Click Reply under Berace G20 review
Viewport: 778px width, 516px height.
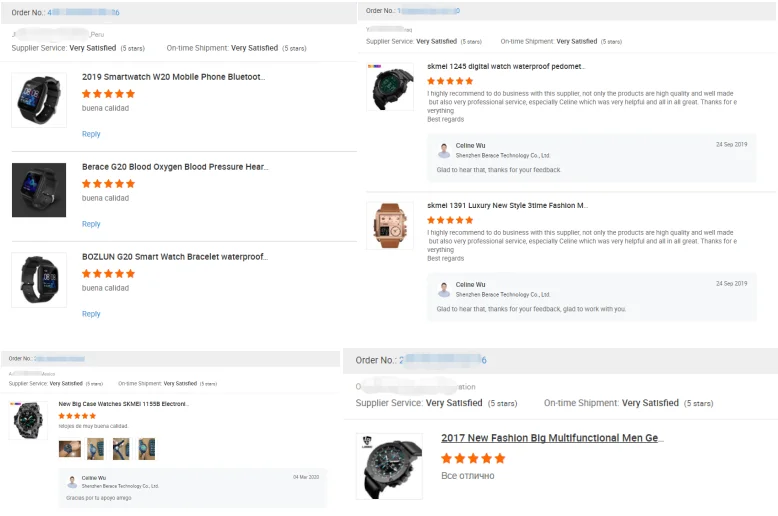[x=91, y=224]
